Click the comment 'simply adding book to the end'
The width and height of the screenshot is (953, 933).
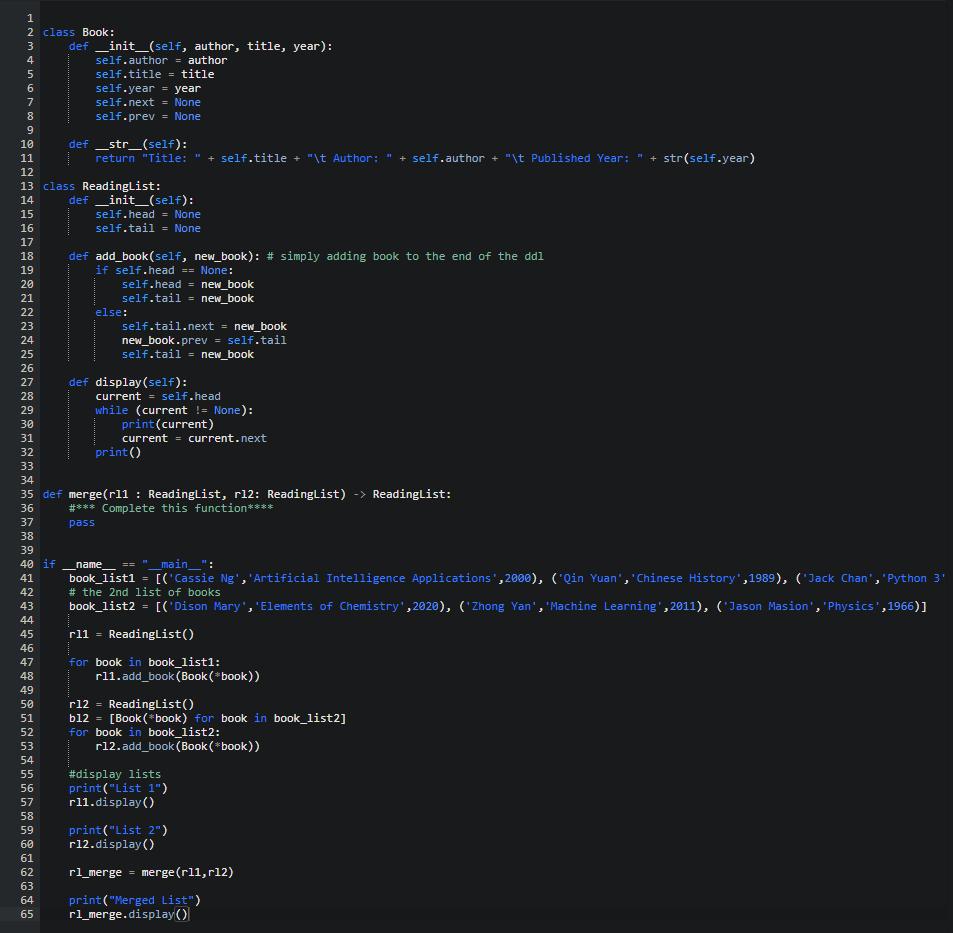(405, 256)
